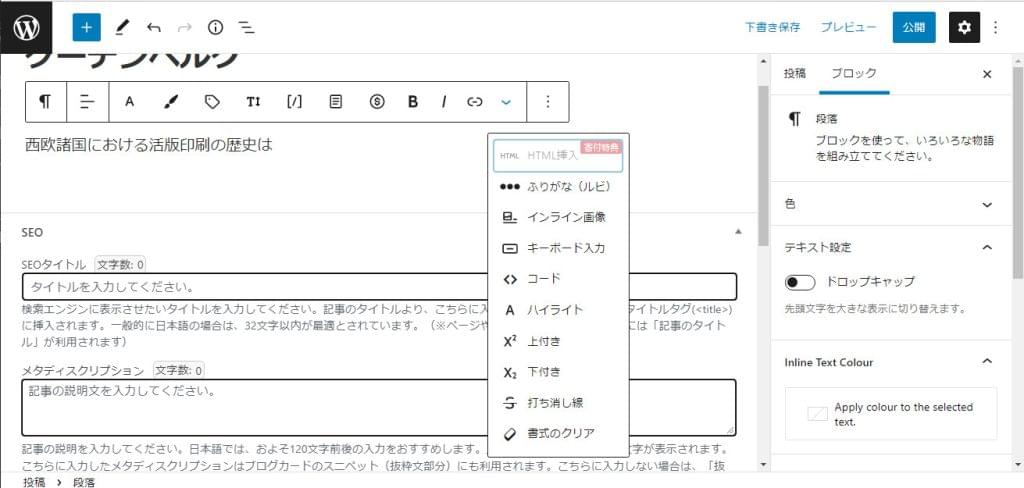Image resolution: width=1024 pixels, height=488 pixels.
Task: Click the 公開 publish button
Action: tap(913, 27)
